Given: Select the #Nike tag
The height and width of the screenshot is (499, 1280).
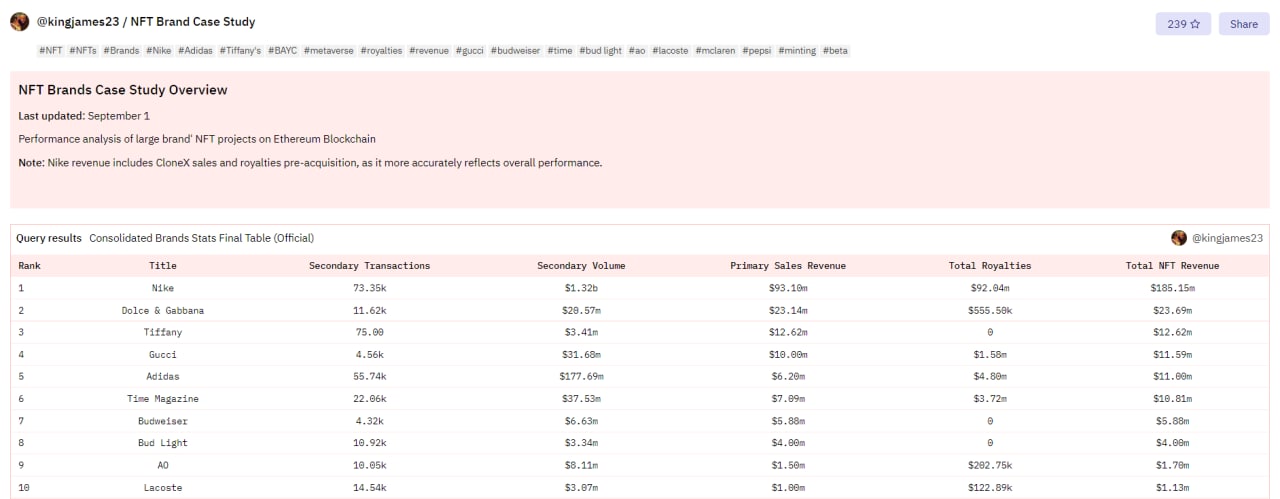Looking at the screenshot, I should [159, 50].
